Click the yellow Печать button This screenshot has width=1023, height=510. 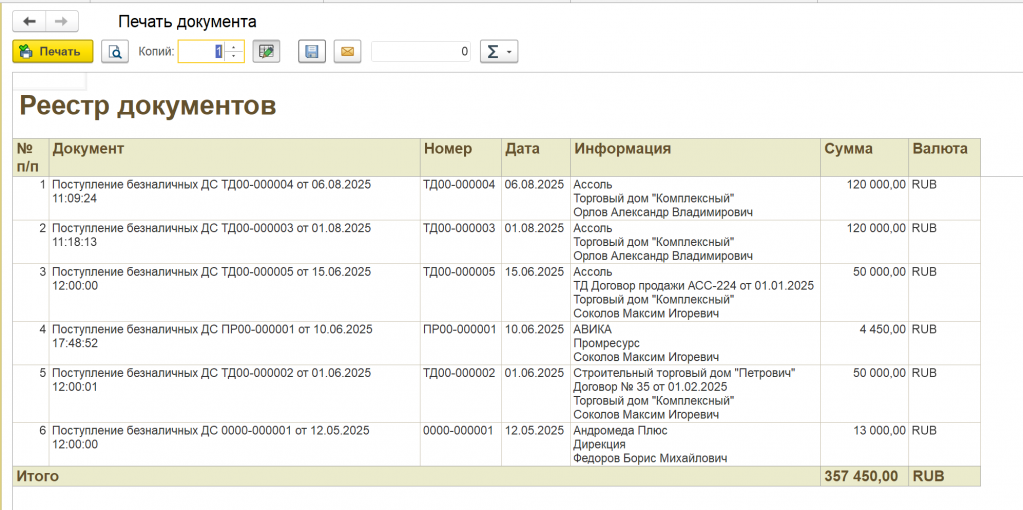click(53, 52)
